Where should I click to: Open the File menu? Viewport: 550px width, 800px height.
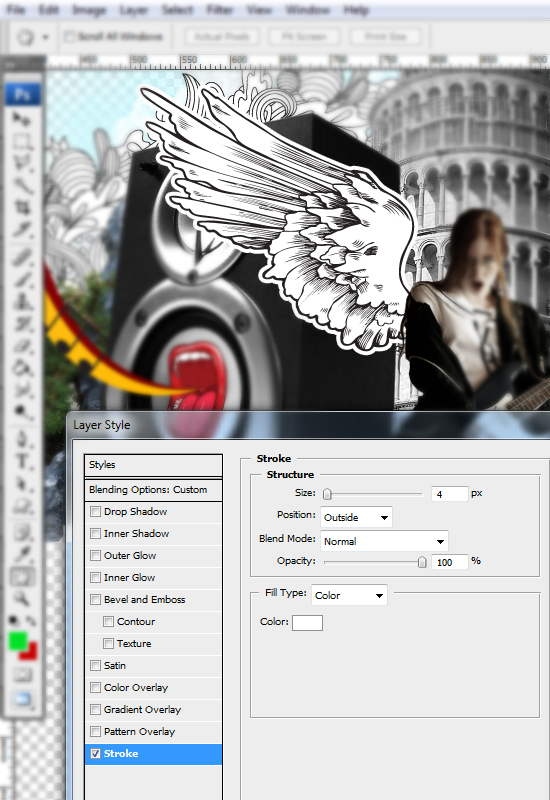point(16,10)
